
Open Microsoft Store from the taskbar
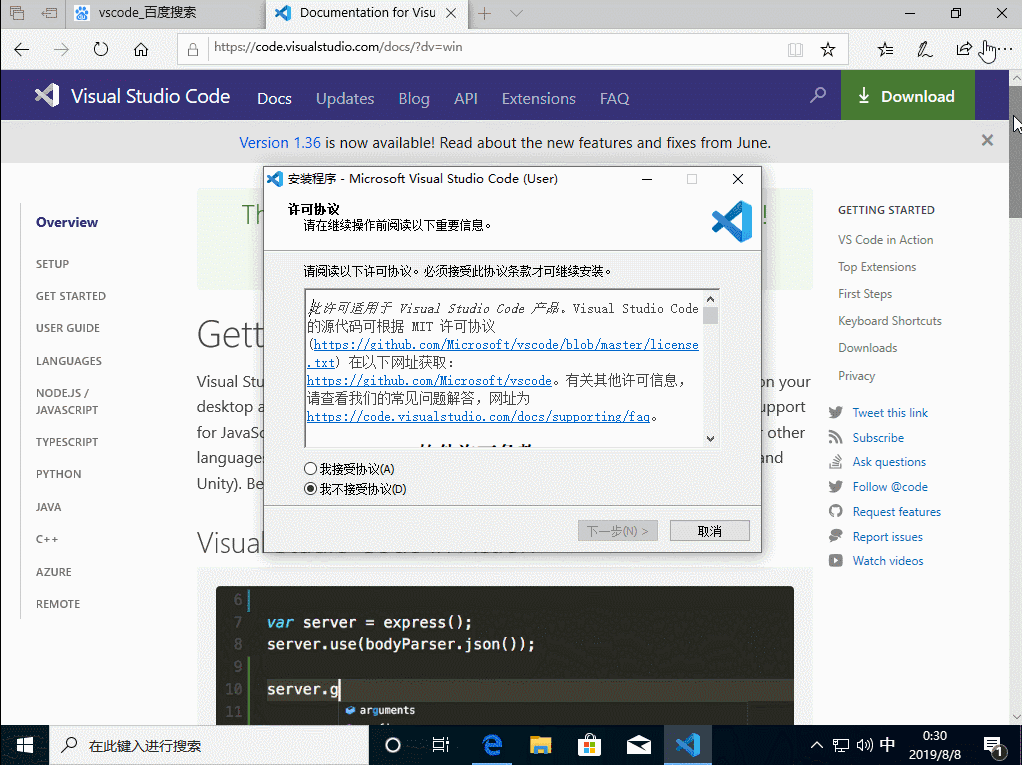(x=589, y=745)
